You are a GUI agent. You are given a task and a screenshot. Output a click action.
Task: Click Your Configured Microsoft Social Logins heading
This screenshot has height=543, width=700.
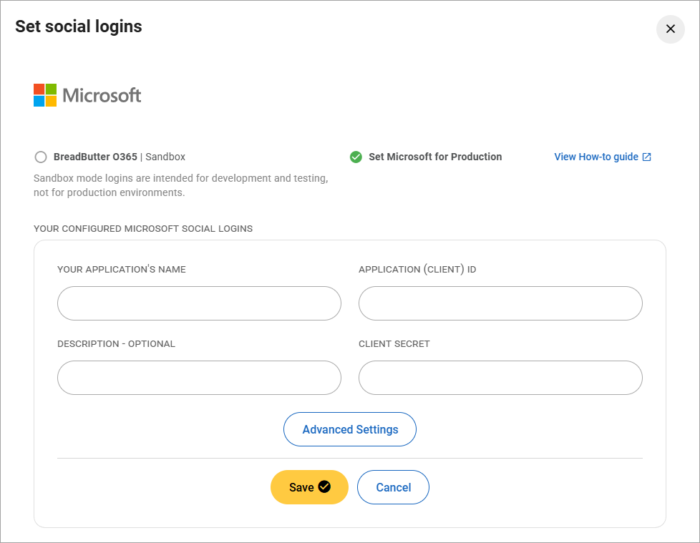tap(143, 229)
